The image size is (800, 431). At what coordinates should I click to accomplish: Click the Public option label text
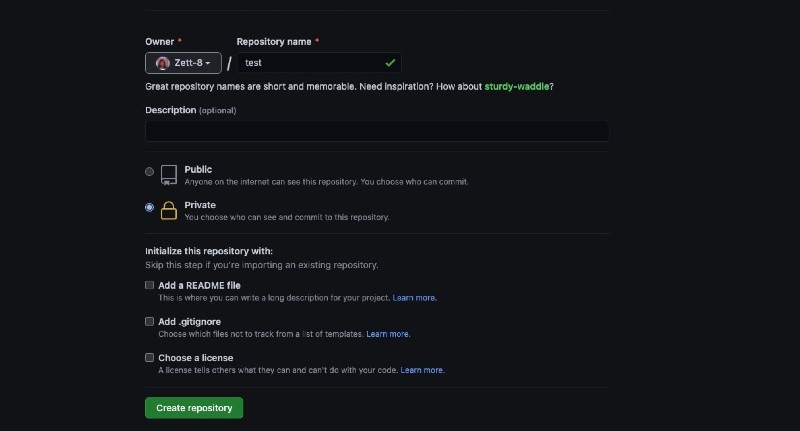[198, 170]
